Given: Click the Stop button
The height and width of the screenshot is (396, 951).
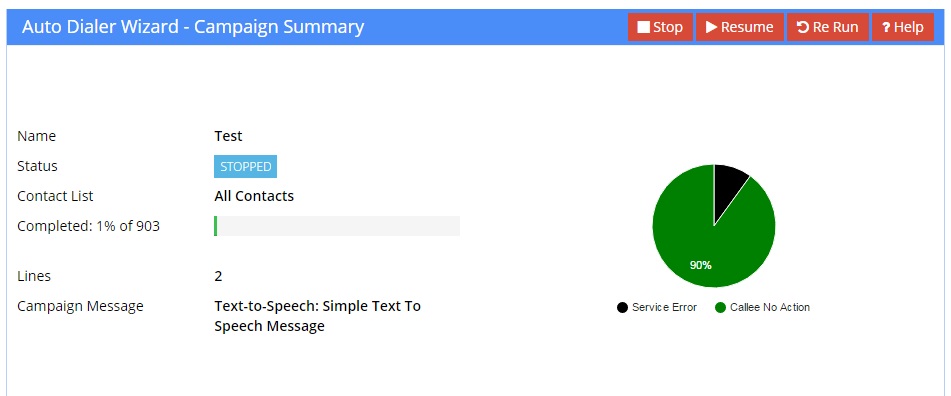Looking at the screenshot, I should tap(660, 27).
